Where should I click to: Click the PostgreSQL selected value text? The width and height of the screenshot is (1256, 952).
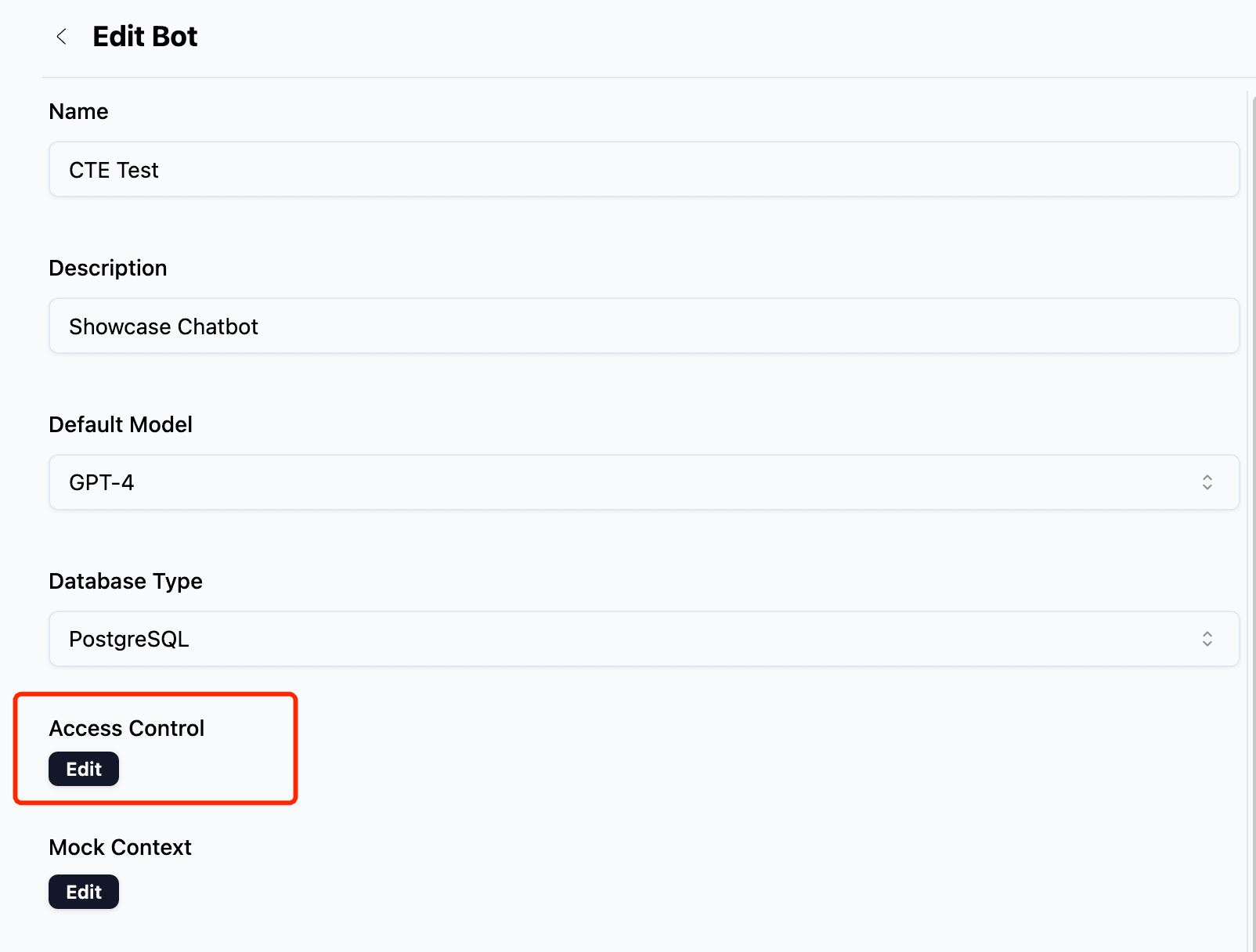click(129, 640)
